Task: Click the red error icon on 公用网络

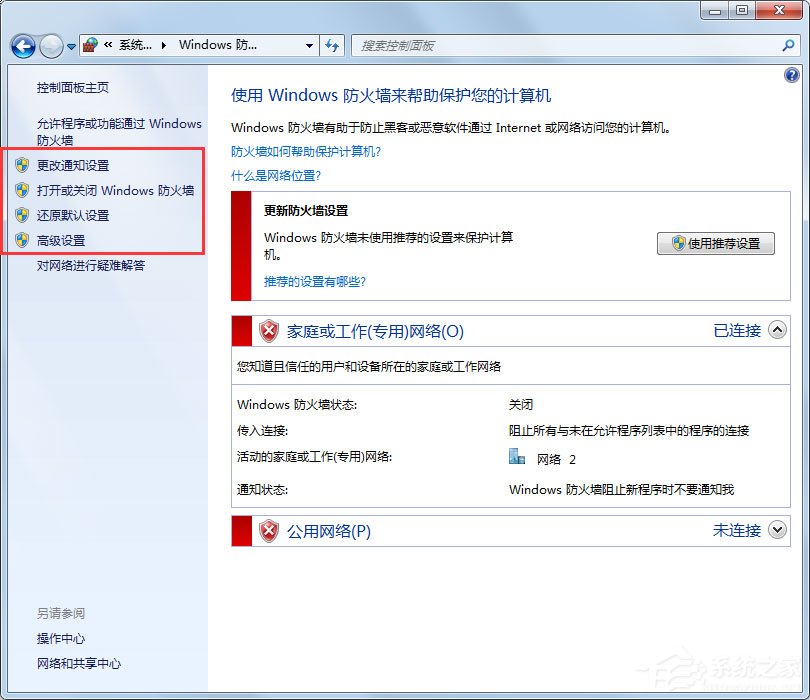Action: (x=268, y=531)
